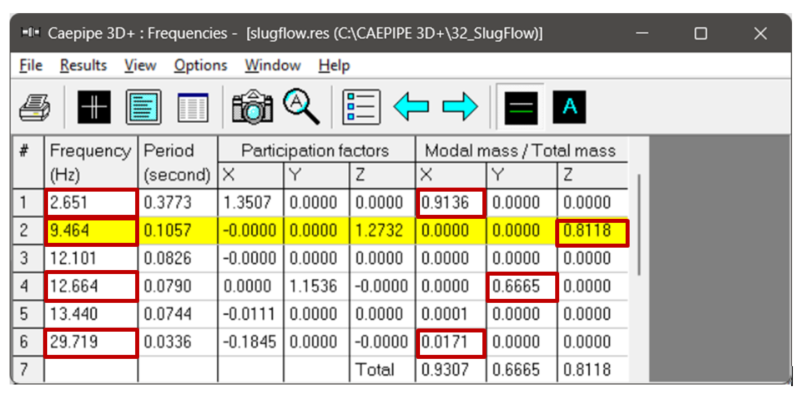Click the green lines color icon
The image size is (801, 393).
(x=521, y=107)
